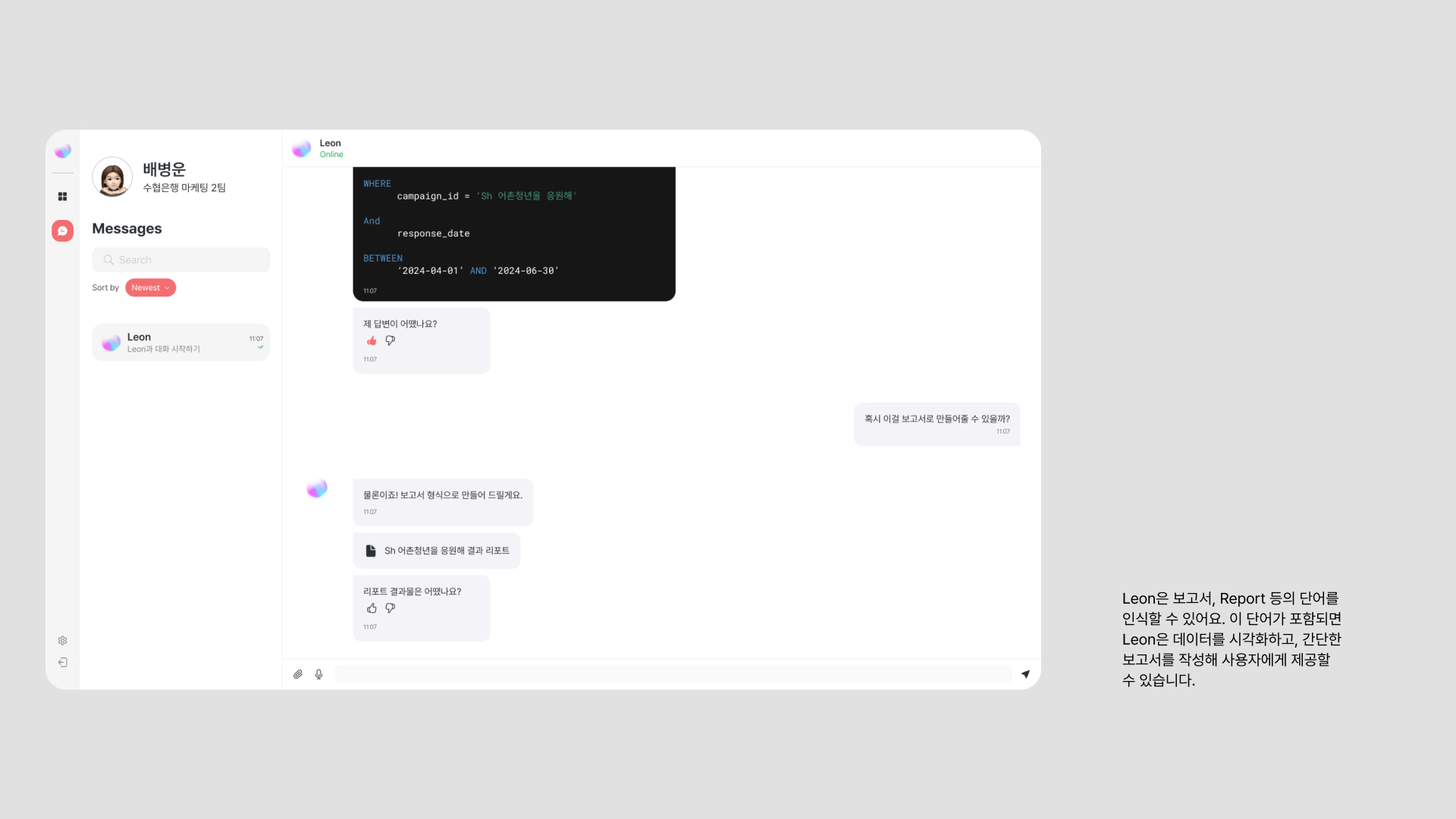Viewport: 1456px width, 819px height.
Task: Click the Leon avatar in chat header
Action: click(x=301, y=149)
